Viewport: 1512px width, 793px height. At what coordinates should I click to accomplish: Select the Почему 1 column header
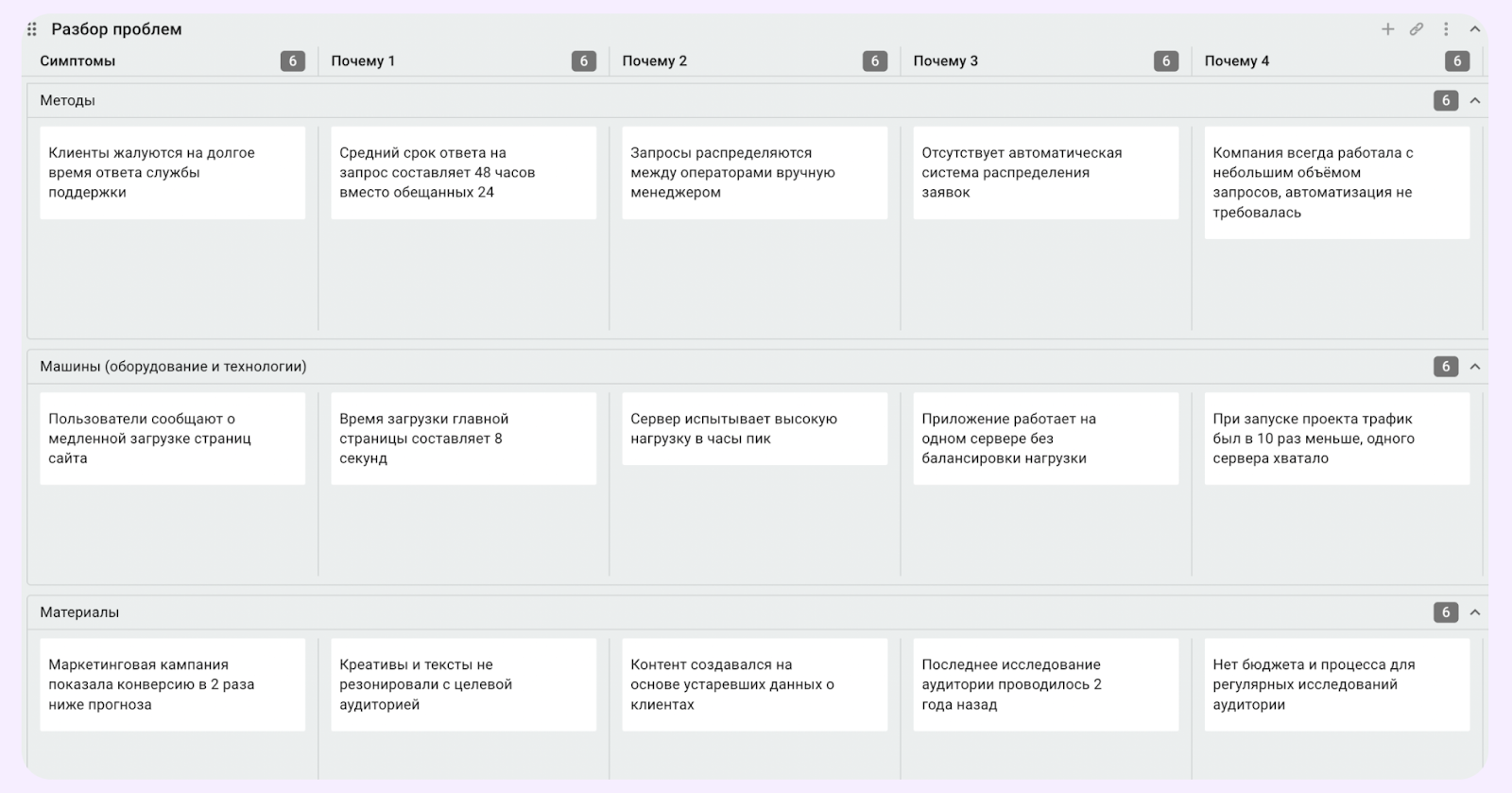coord(363,60)
